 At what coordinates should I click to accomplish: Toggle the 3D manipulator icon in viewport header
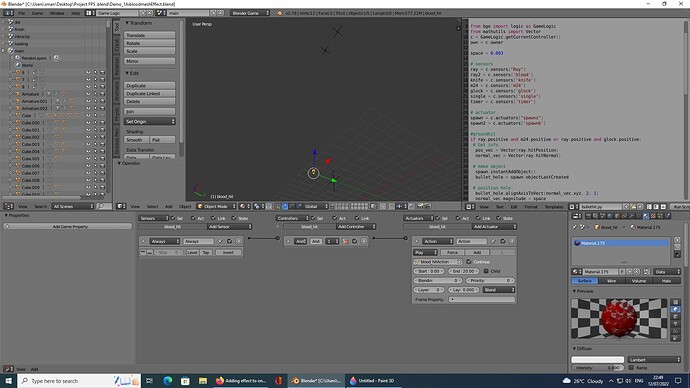coord(277,206)
